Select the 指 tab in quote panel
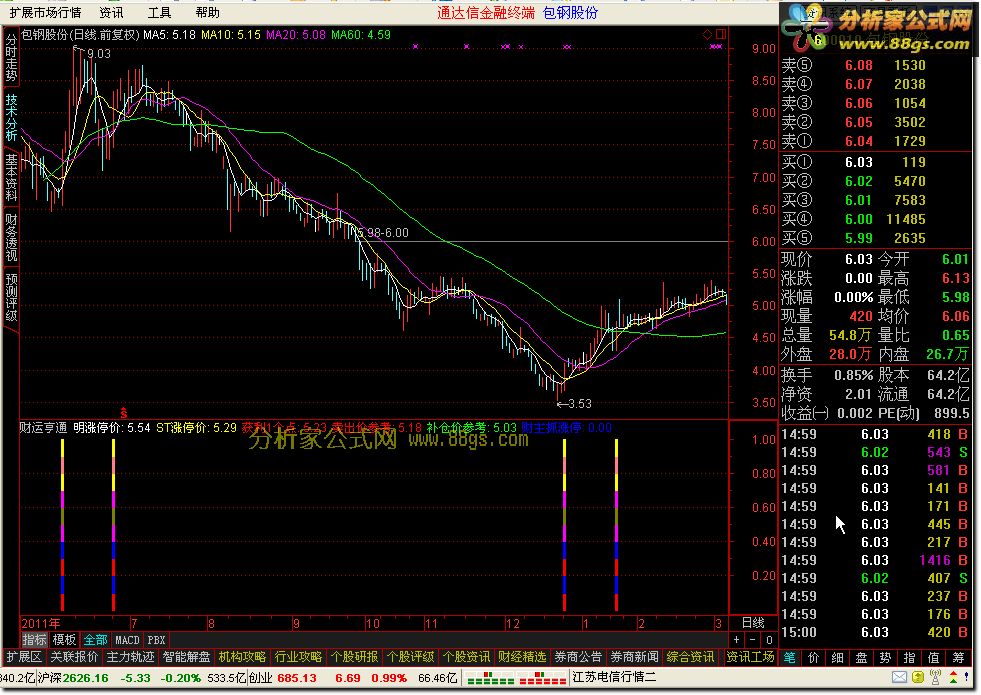The height and width of the screenshot is (695, 981). tap(910, 657)
